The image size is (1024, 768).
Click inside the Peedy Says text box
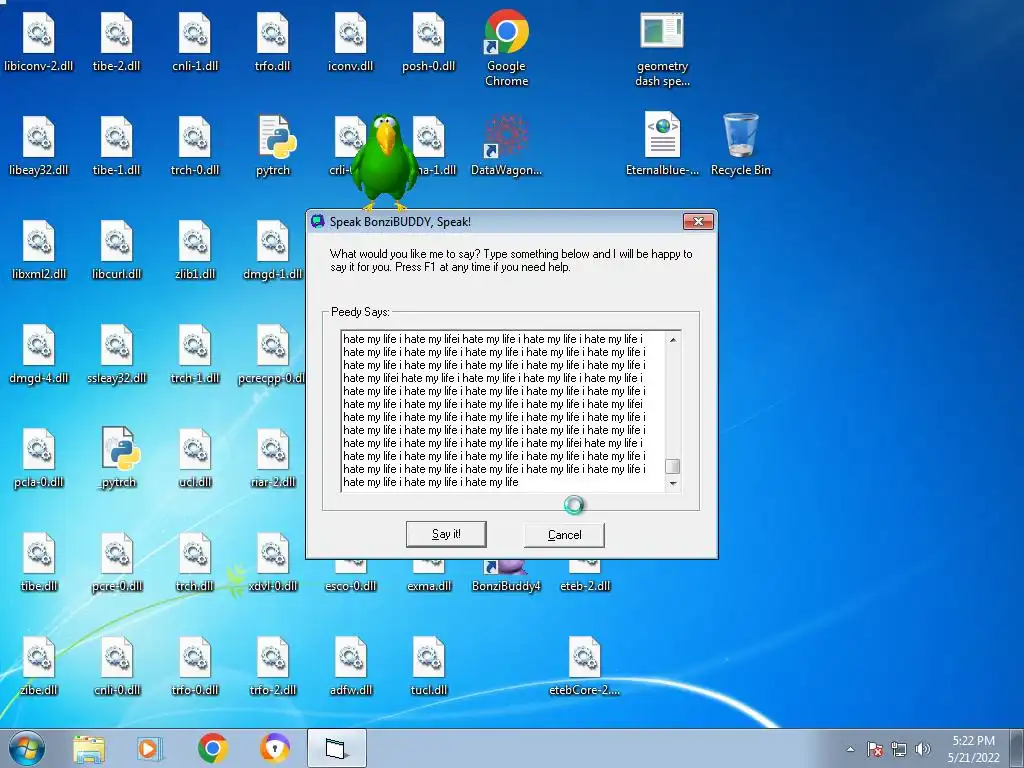(503, 411)
